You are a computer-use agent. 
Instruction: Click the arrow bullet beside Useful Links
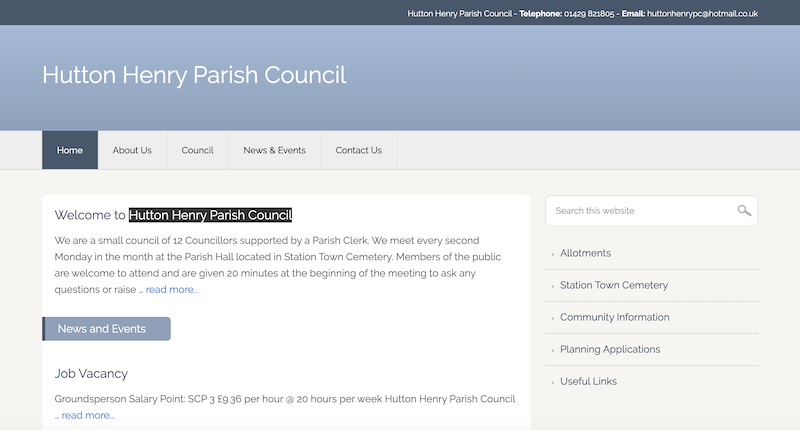(552, 382)
